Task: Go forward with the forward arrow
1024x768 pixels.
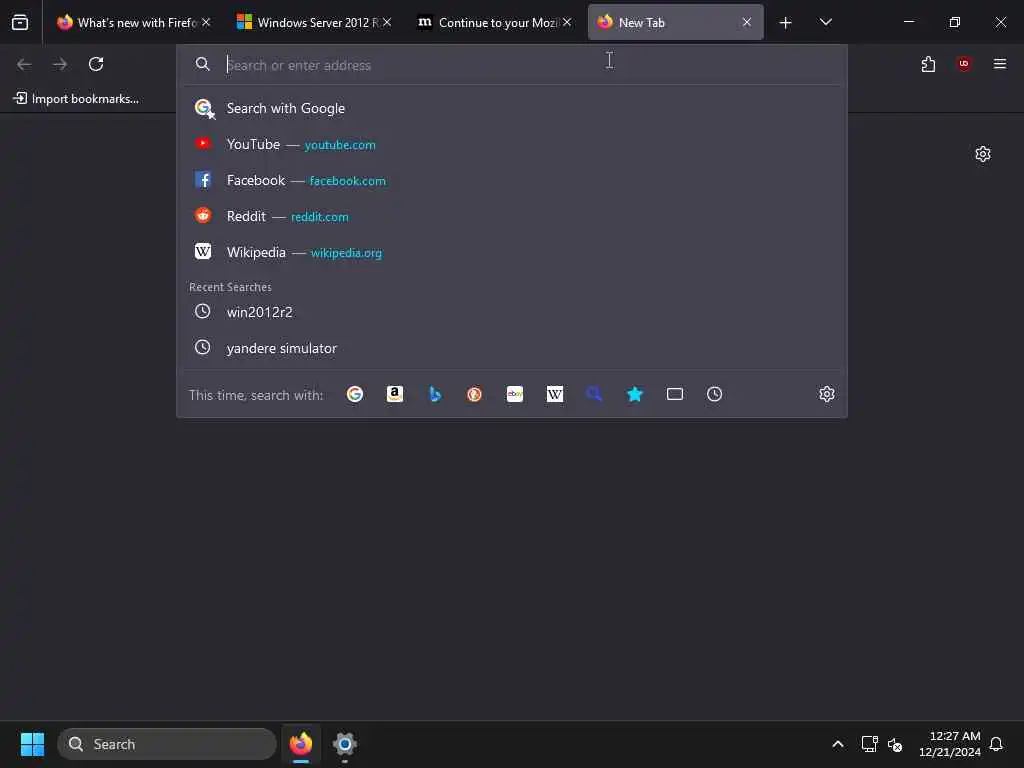Action: pyautogui.click(x=60, y=64)
